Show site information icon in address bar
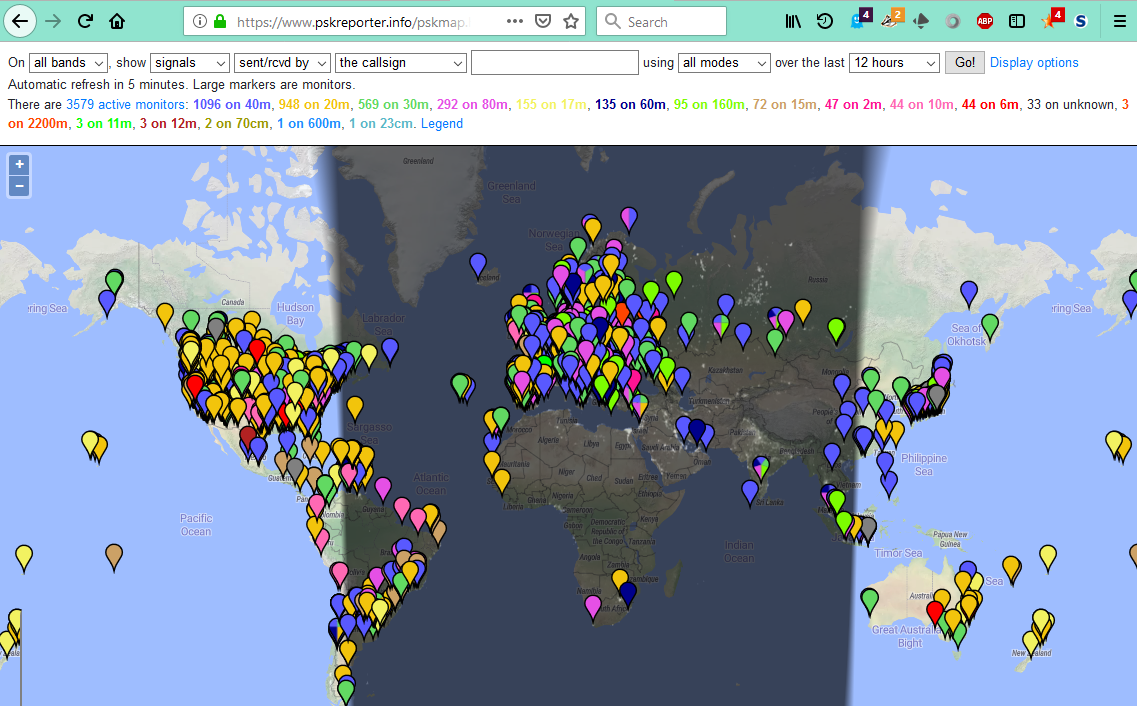1137x706 pixels. (x=199, y=21)
